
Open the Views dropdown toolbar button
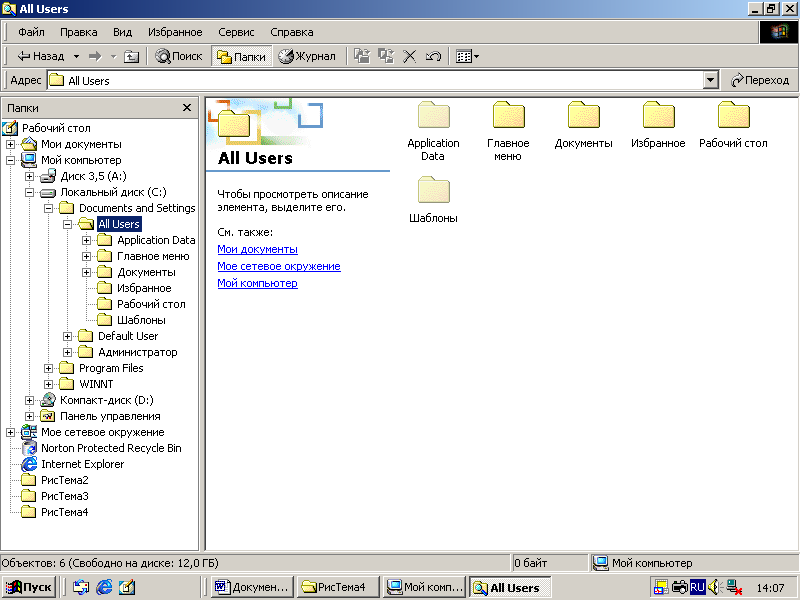pos(467,56)
